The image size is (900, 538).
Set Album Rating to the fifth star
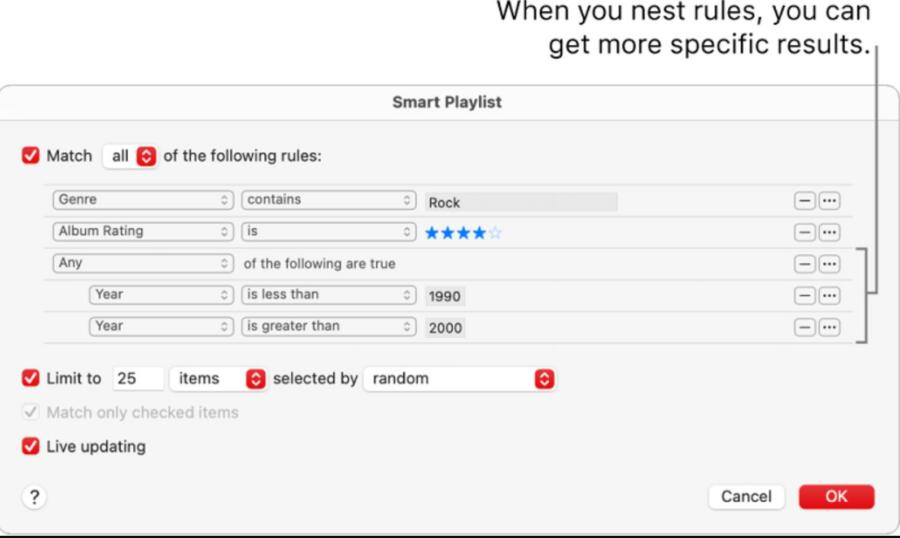click(495, 233)
